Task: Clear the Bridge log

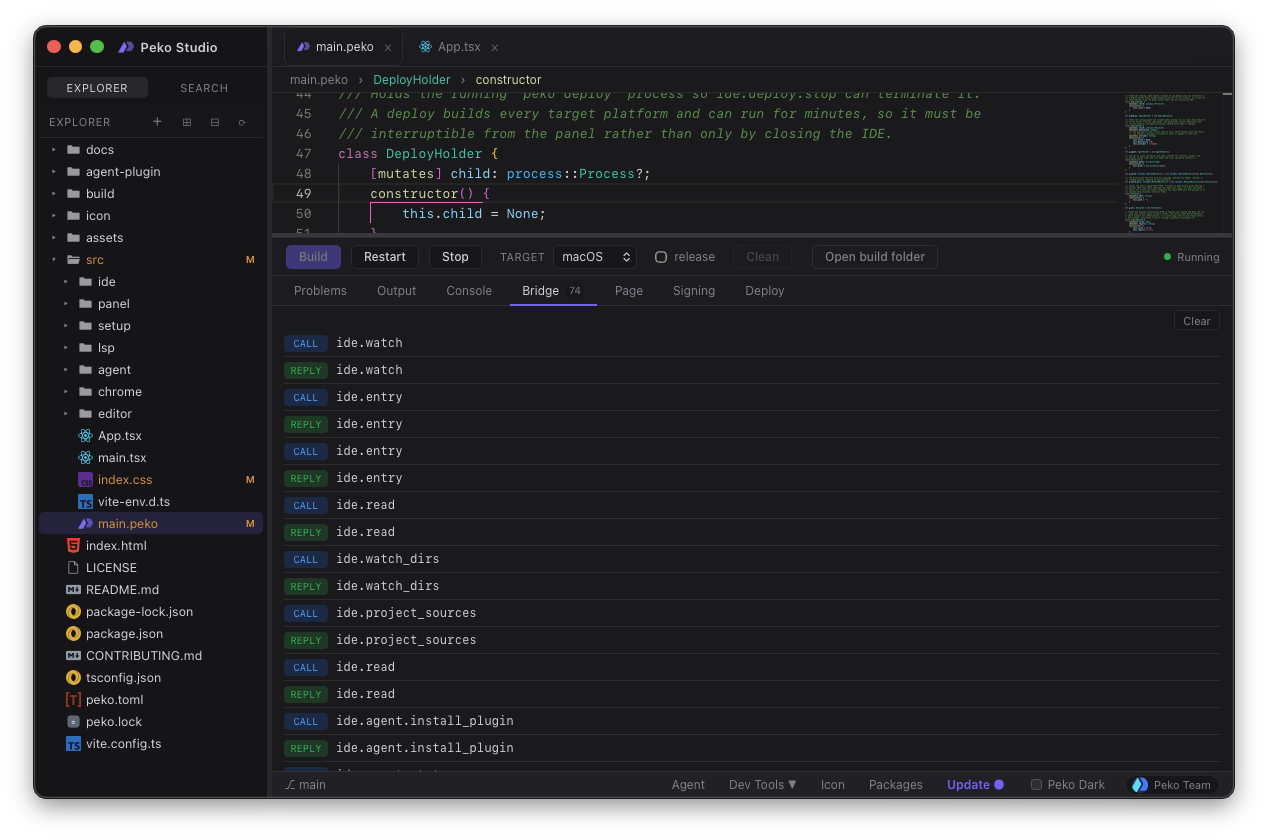Action: click(1197, 321)
